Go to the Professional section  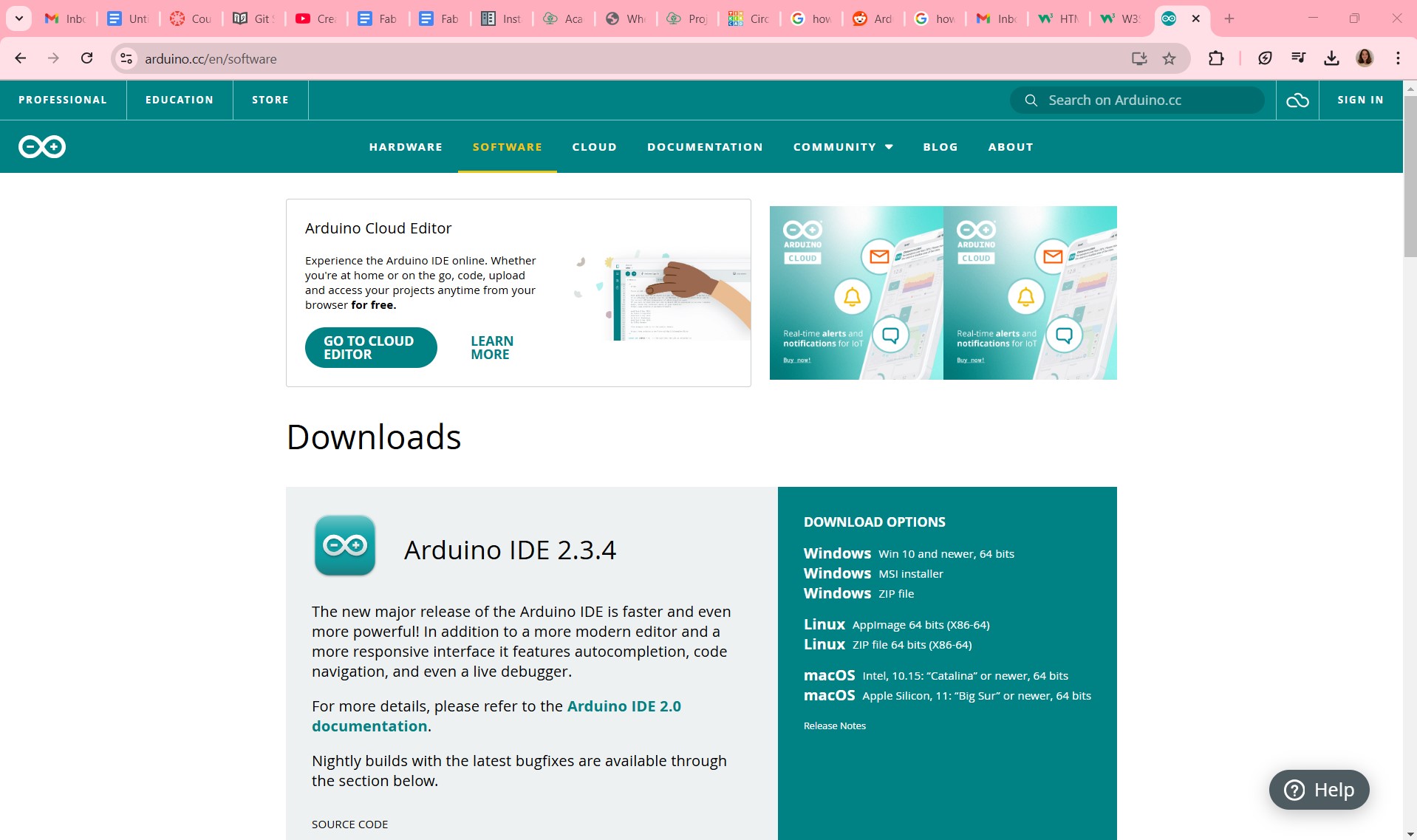point(63,100)
